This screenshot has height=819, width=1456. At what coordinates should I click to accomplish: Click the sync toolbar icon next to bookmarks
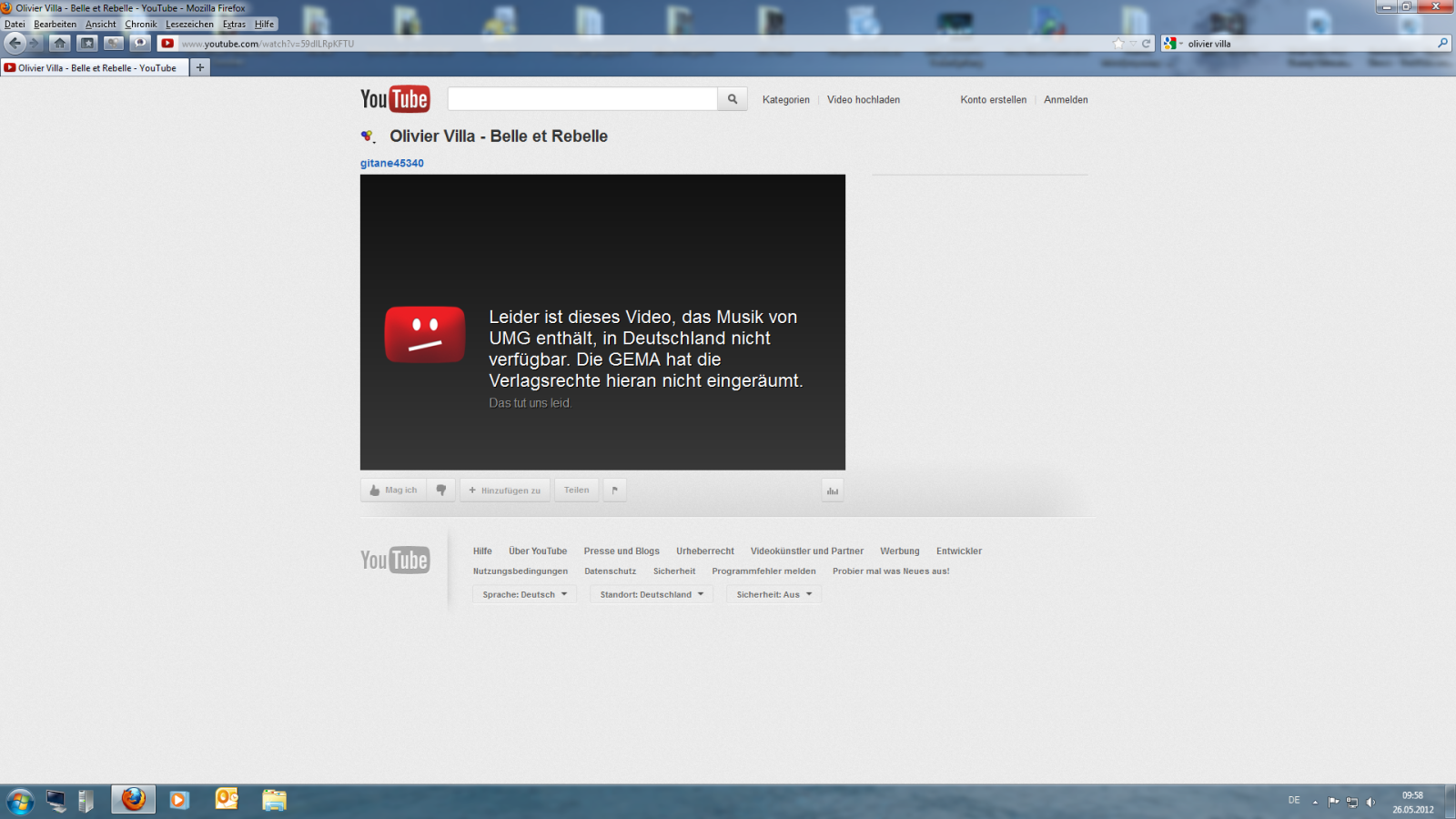[114, 43]
